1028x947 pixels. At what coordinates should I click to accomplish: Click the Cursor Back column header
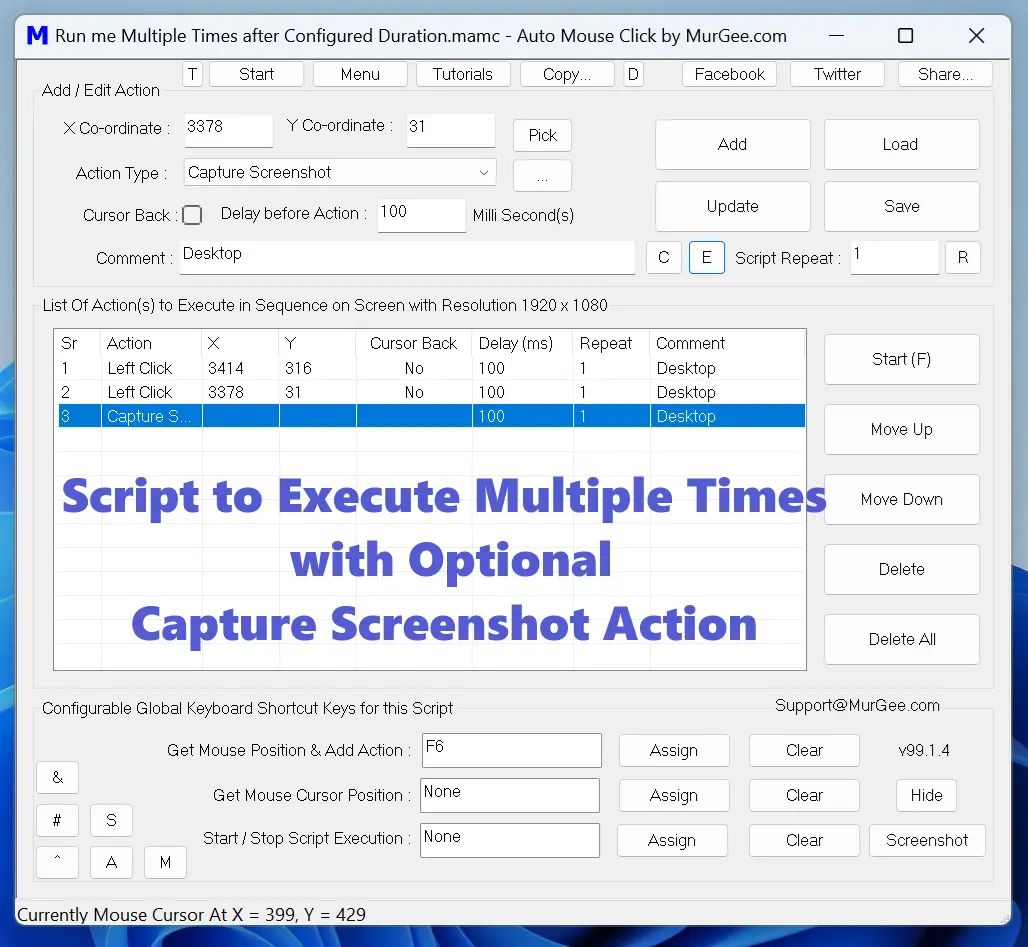(x=414, y=343)
